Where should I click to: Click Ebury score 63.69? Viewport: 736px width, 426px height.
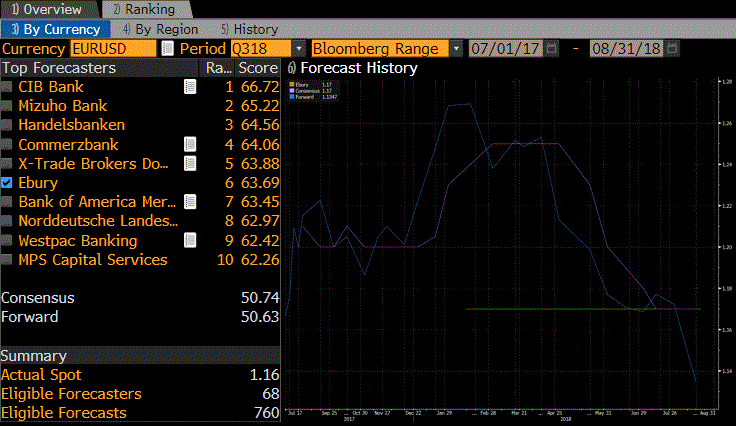(x=260, y=183)
